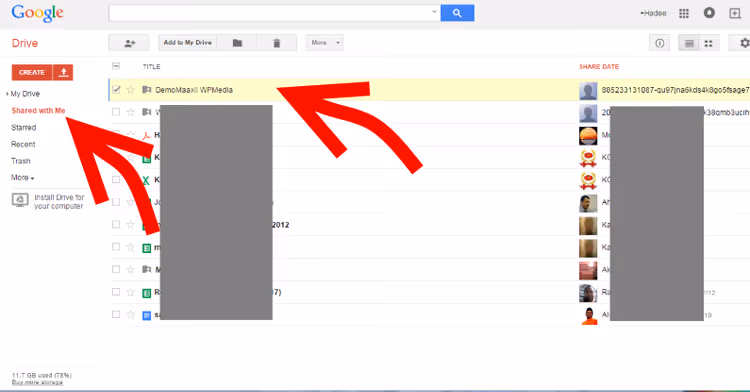Star the DemoMaaxII WPMedia folder
This screenshot has width=750, height=392.
[130, 89]
